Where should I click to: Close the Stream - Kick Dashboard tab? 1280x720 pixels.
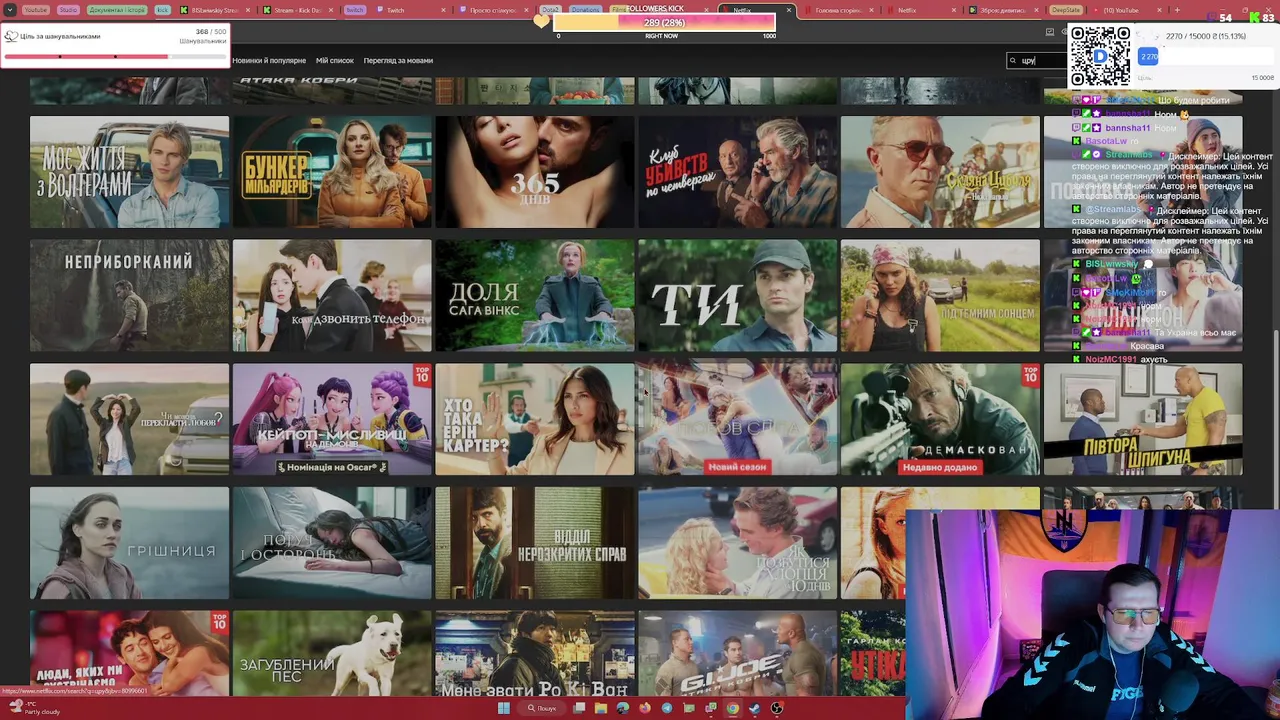pyautogui.click(x=329, y=10)
